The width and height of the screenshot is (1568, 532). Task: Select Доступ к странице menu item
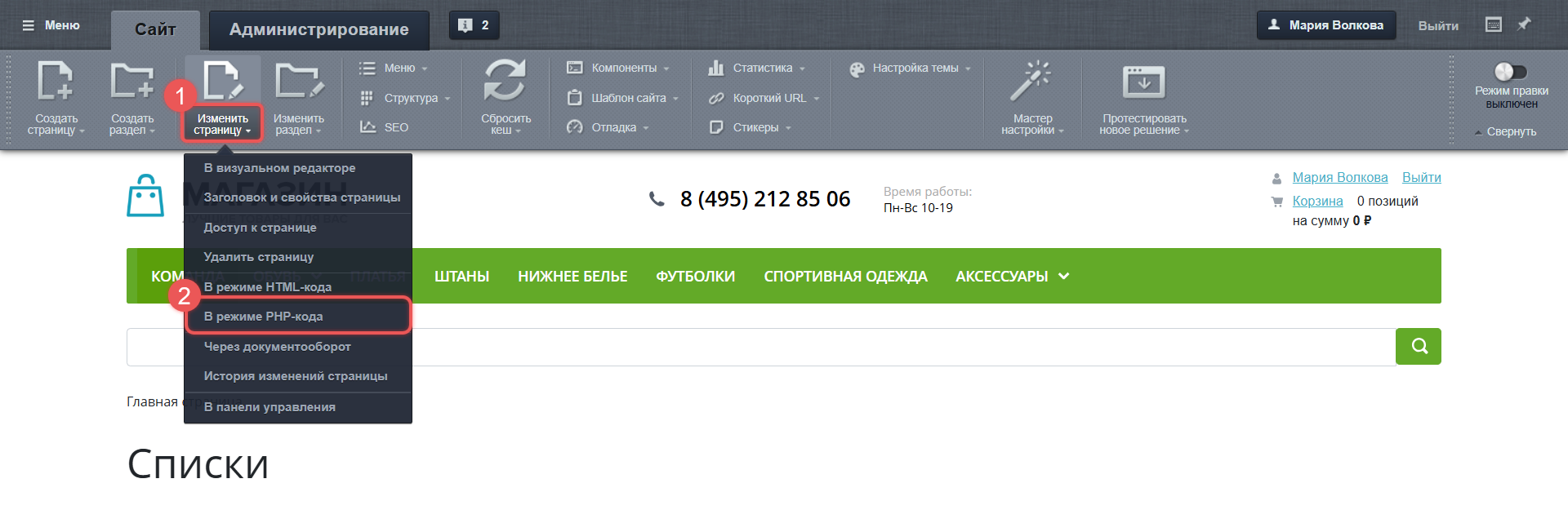point(298,228)
